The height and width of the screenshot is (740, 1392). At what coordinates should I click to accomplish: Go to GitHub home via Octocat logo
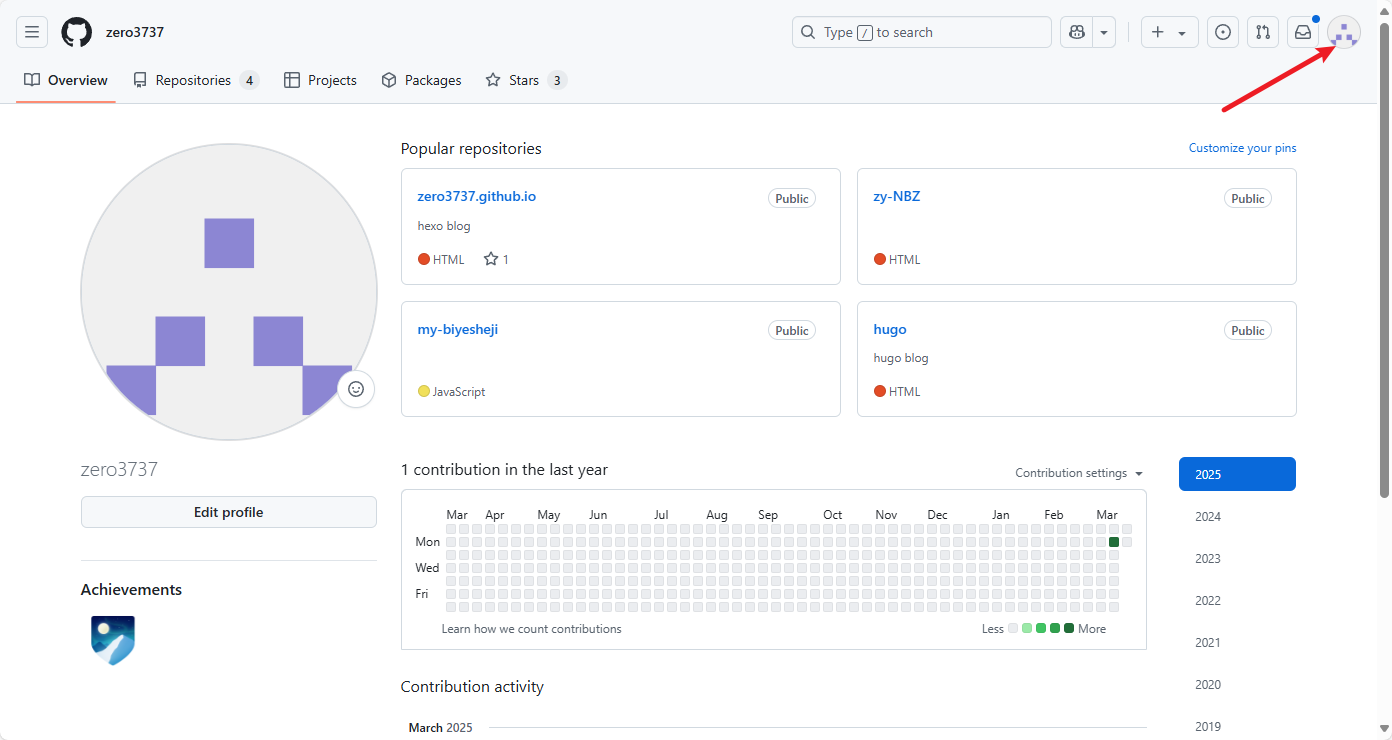pyautogui.click(x=77, y=32)
